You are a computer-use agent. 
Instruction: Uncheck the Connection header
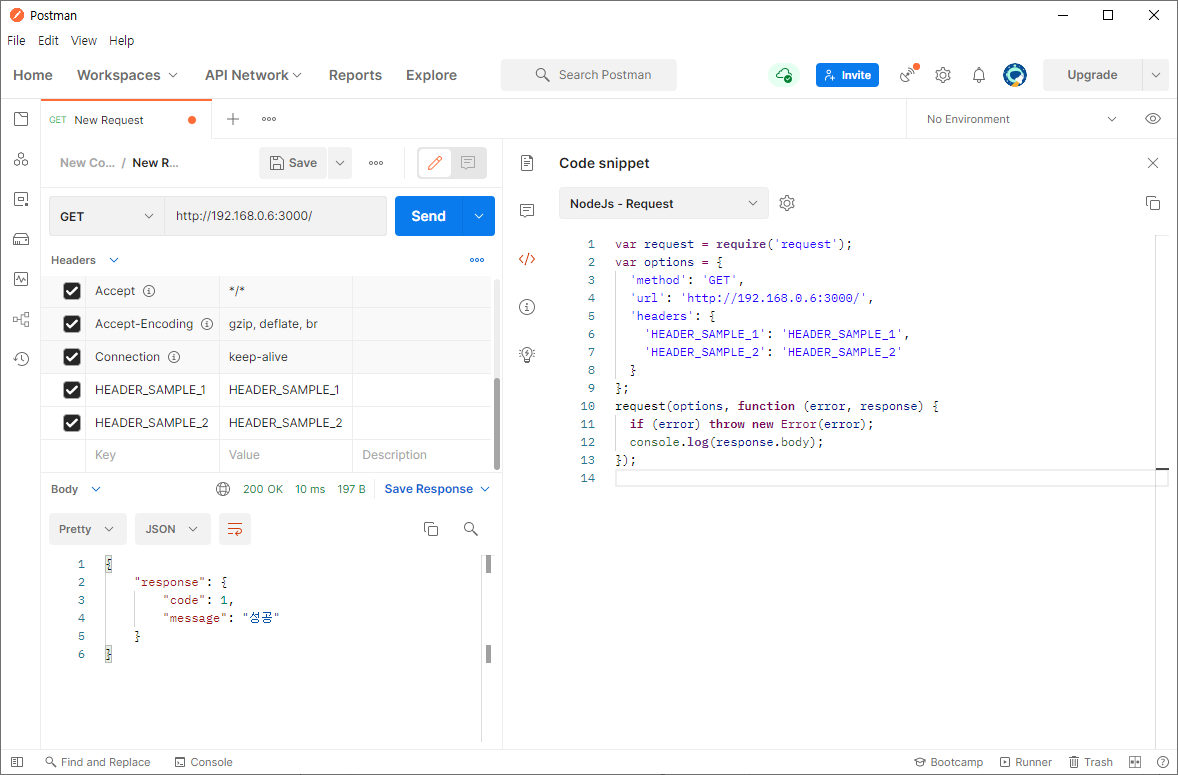point(72,357)
